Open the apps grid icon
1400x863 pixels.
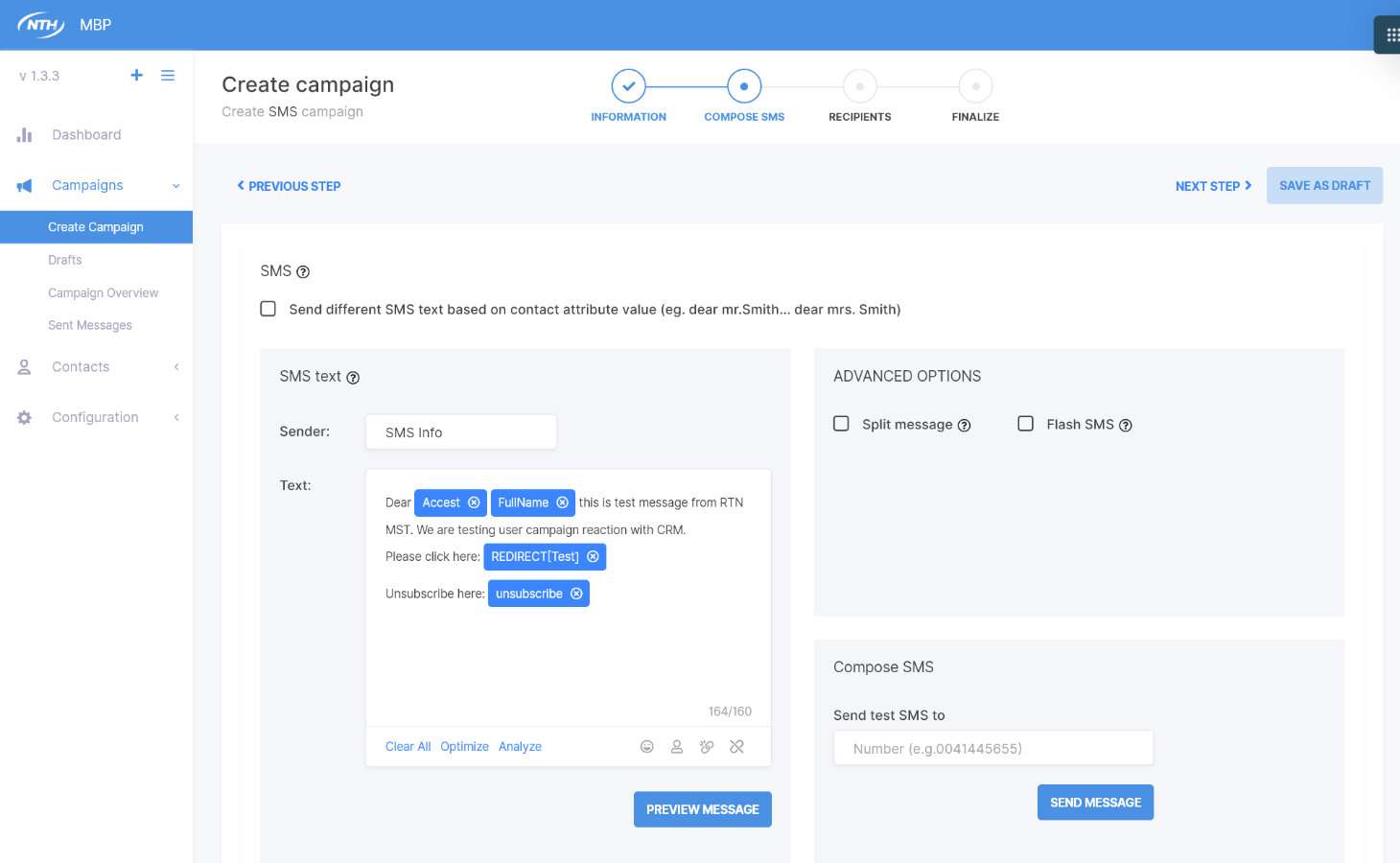(1391, 35)
